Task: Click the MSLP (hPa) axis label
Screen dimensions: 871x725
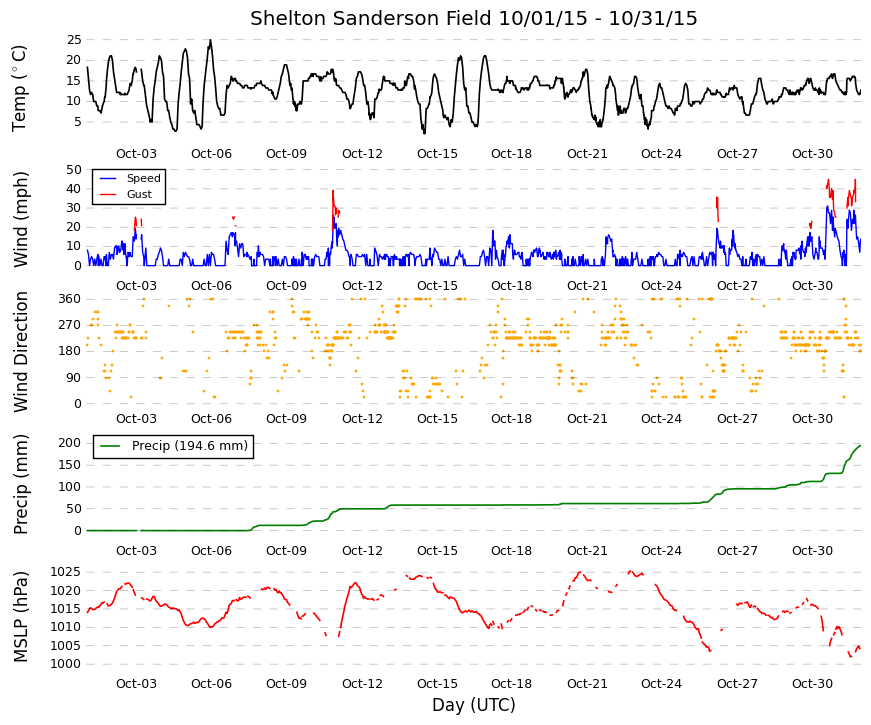Action: 21,617
